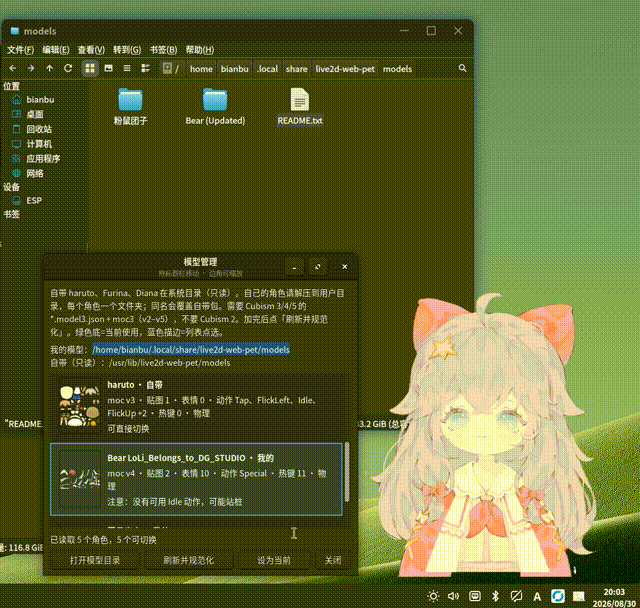Jump to the home path segment
Screen dimensions: 640x608
[201, 69]
